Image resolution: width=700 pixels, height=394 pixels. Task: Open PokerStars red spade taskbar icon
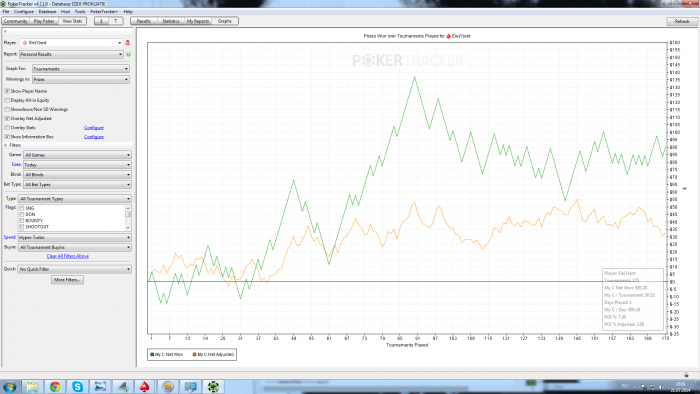click(145, 386)
